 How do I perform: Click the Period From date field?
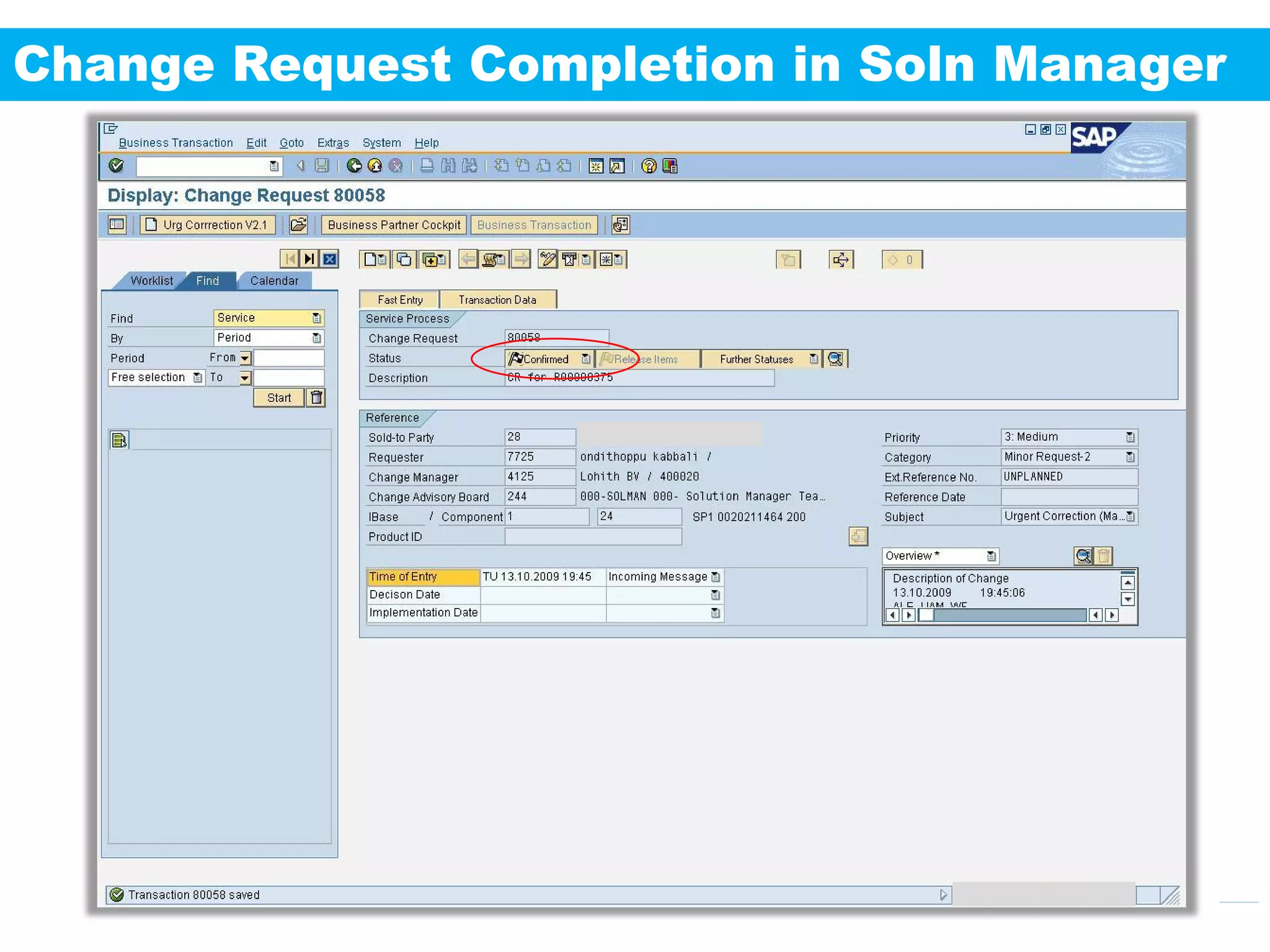point(289,358)
